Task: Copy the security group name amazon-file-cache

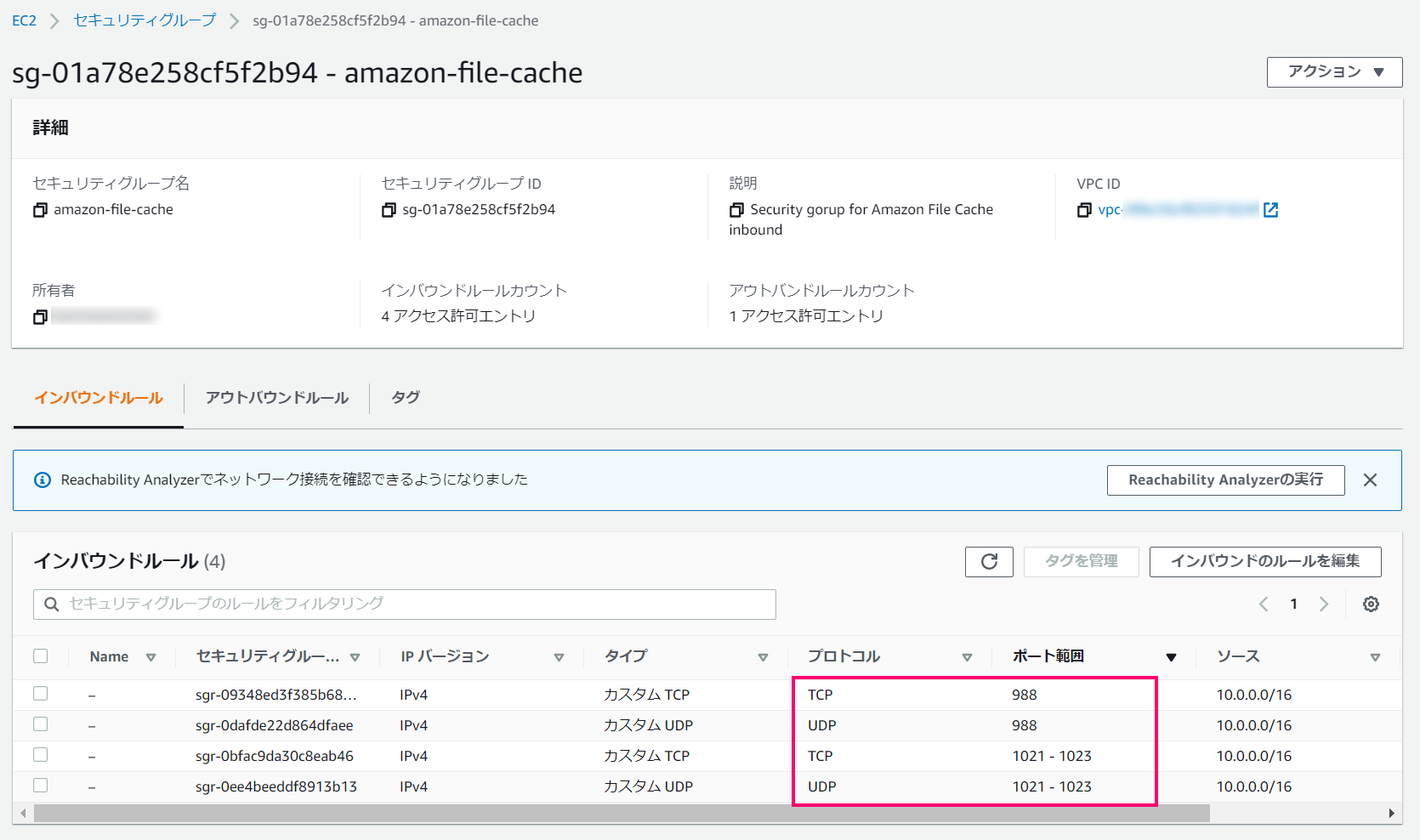Action: coord(40,210)
